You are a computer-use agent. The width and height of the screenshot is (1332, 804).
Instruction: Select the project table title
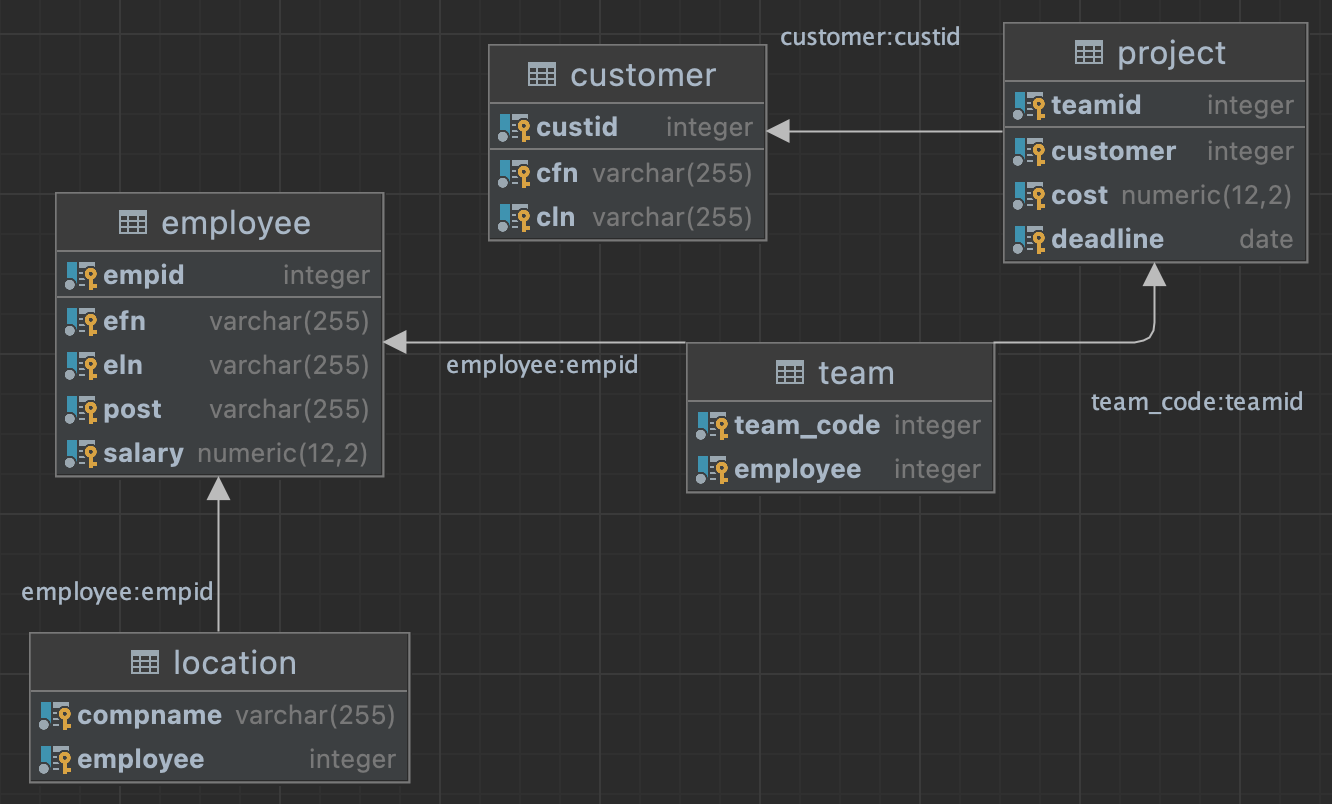1172,53
